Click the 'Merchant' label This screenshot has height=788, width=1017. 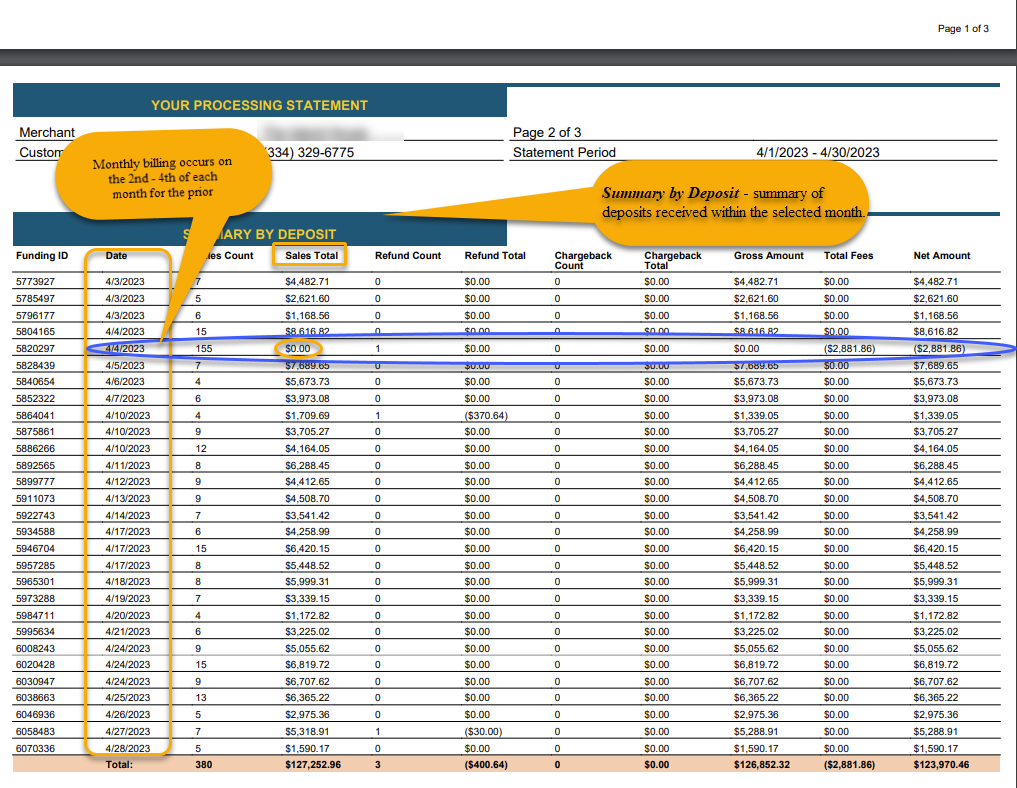47,132
